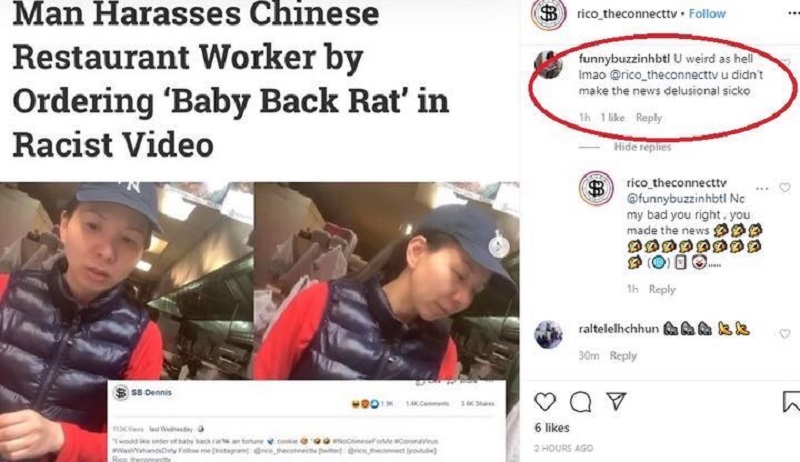
Task: Open funnybuzzinhbtl commenter avatar
Action: click(x=548, y=65)
